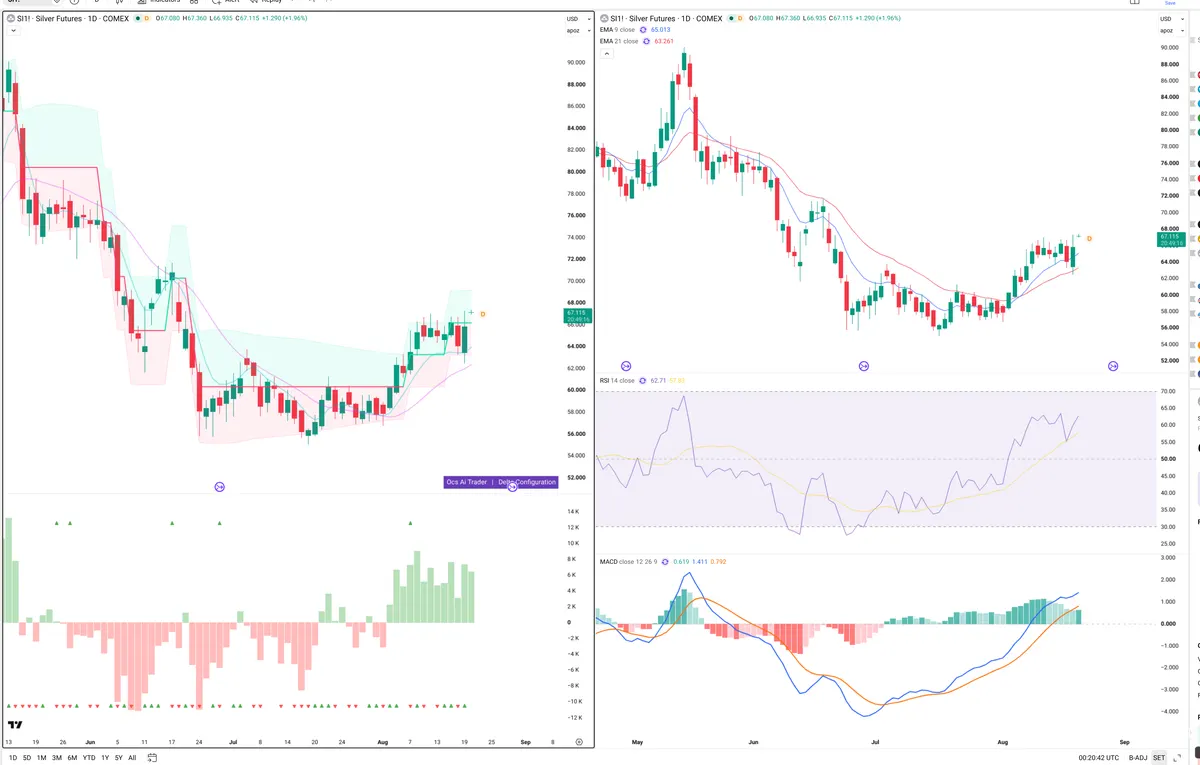Screen dimensions: 1200x765
Task: Click the Save button at the top right
Action: pos(1171,3)
